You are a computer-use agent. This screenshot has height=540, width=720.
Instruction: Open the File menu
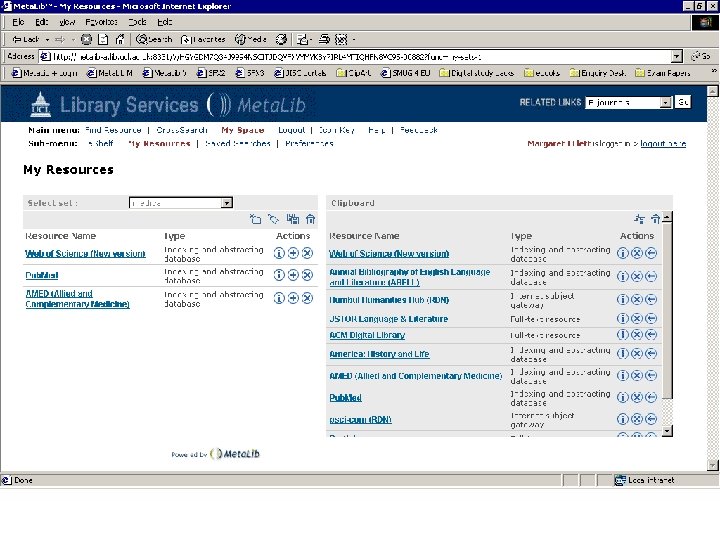18,22
